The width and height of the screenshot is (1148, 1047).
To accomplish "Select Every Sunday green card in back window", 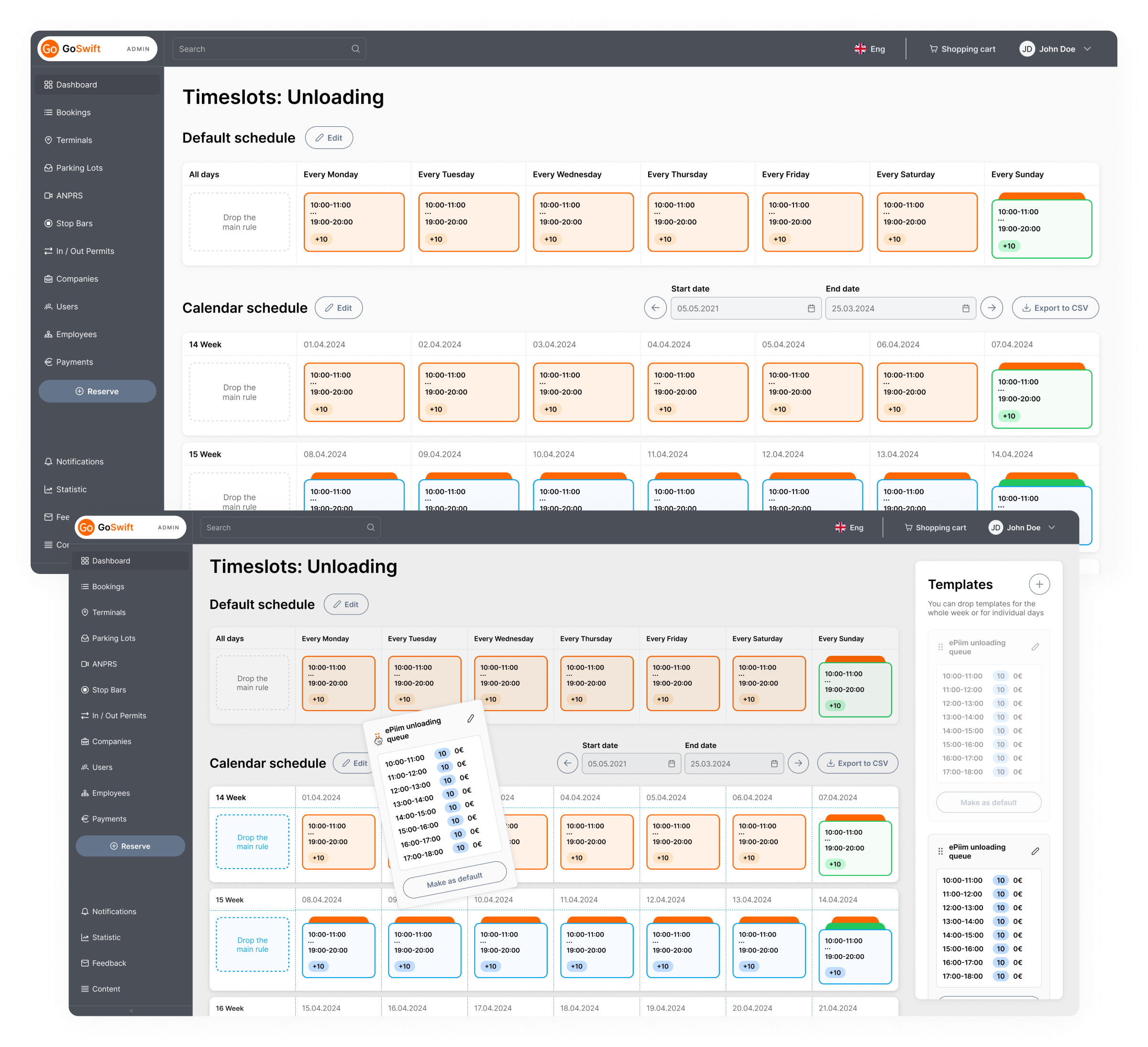I will point(1041,229).
